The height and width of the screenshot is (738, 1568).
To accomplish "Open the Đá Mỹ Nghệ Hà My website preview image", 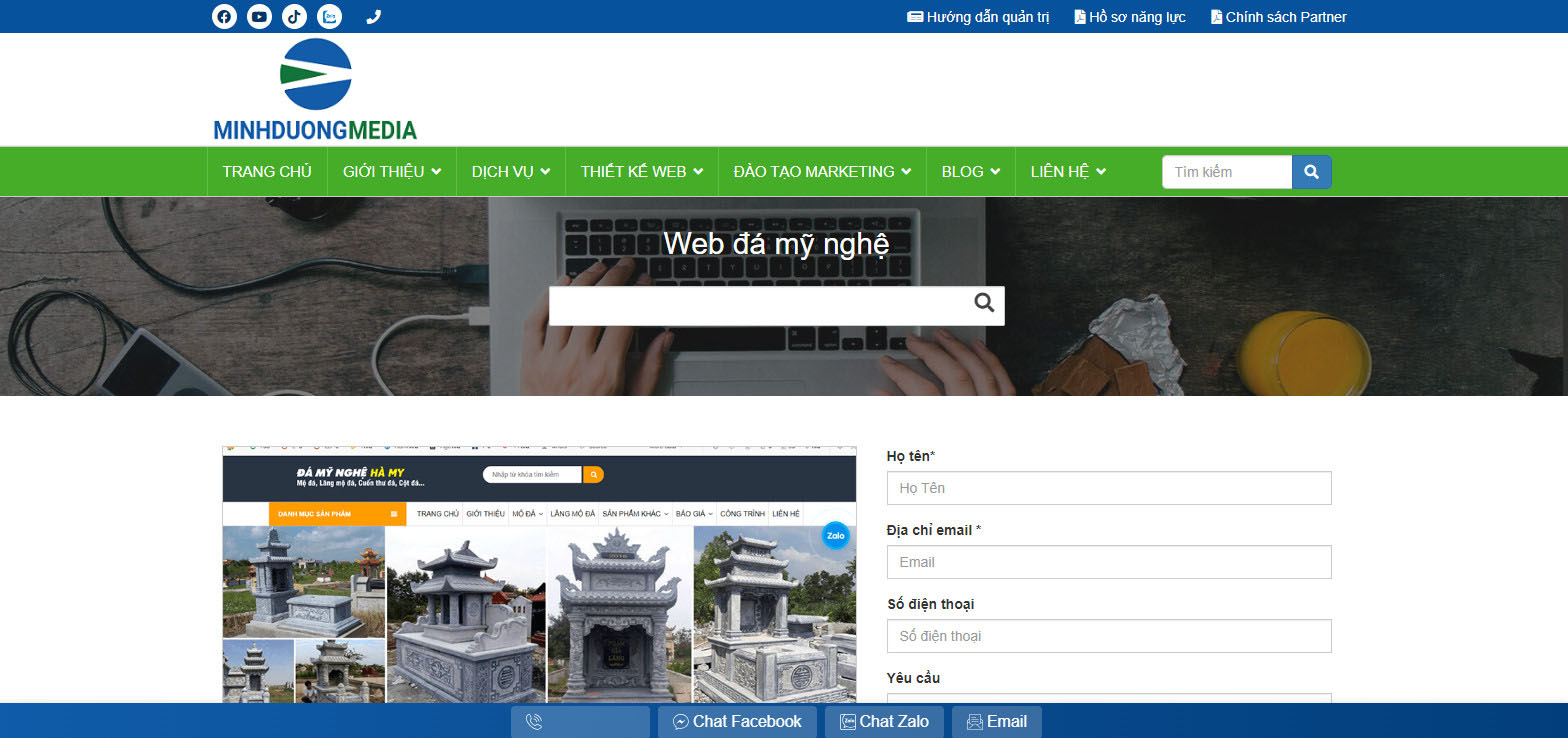I will point(539,574).
